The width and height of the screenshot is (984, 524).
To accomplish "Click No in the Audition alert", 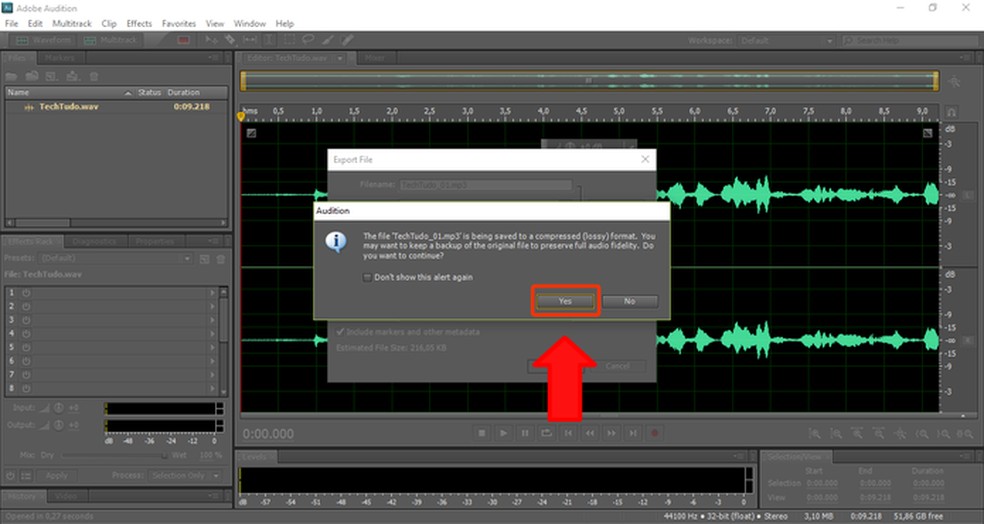I will [x=629, y=300].
